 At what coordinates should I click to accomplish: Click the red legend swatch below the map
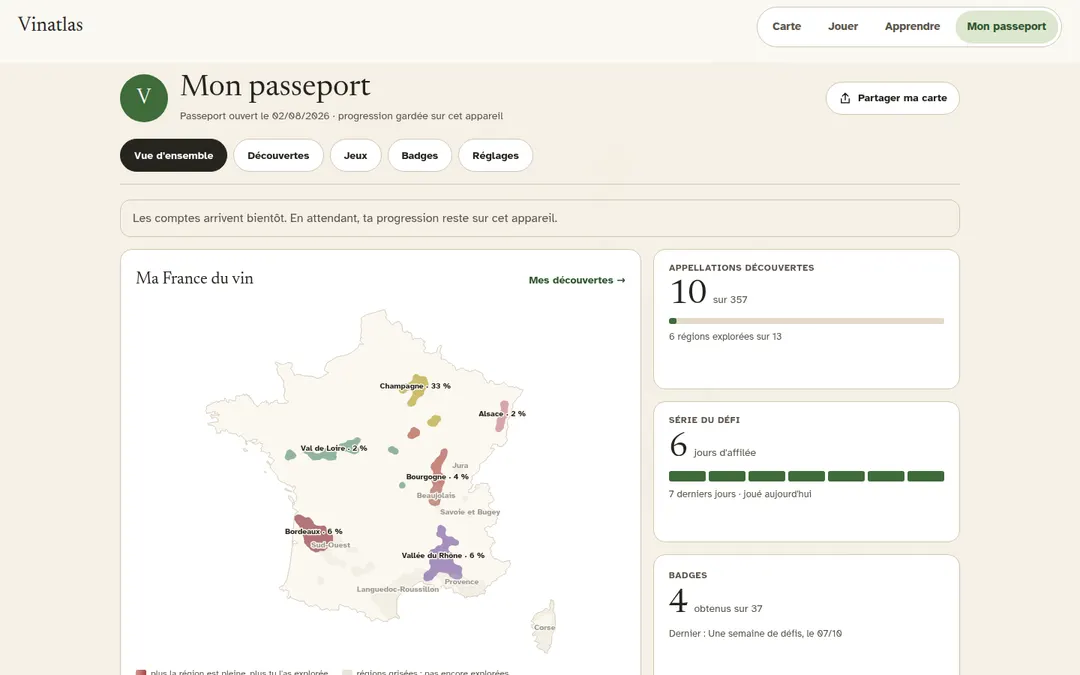pos(141,672)
